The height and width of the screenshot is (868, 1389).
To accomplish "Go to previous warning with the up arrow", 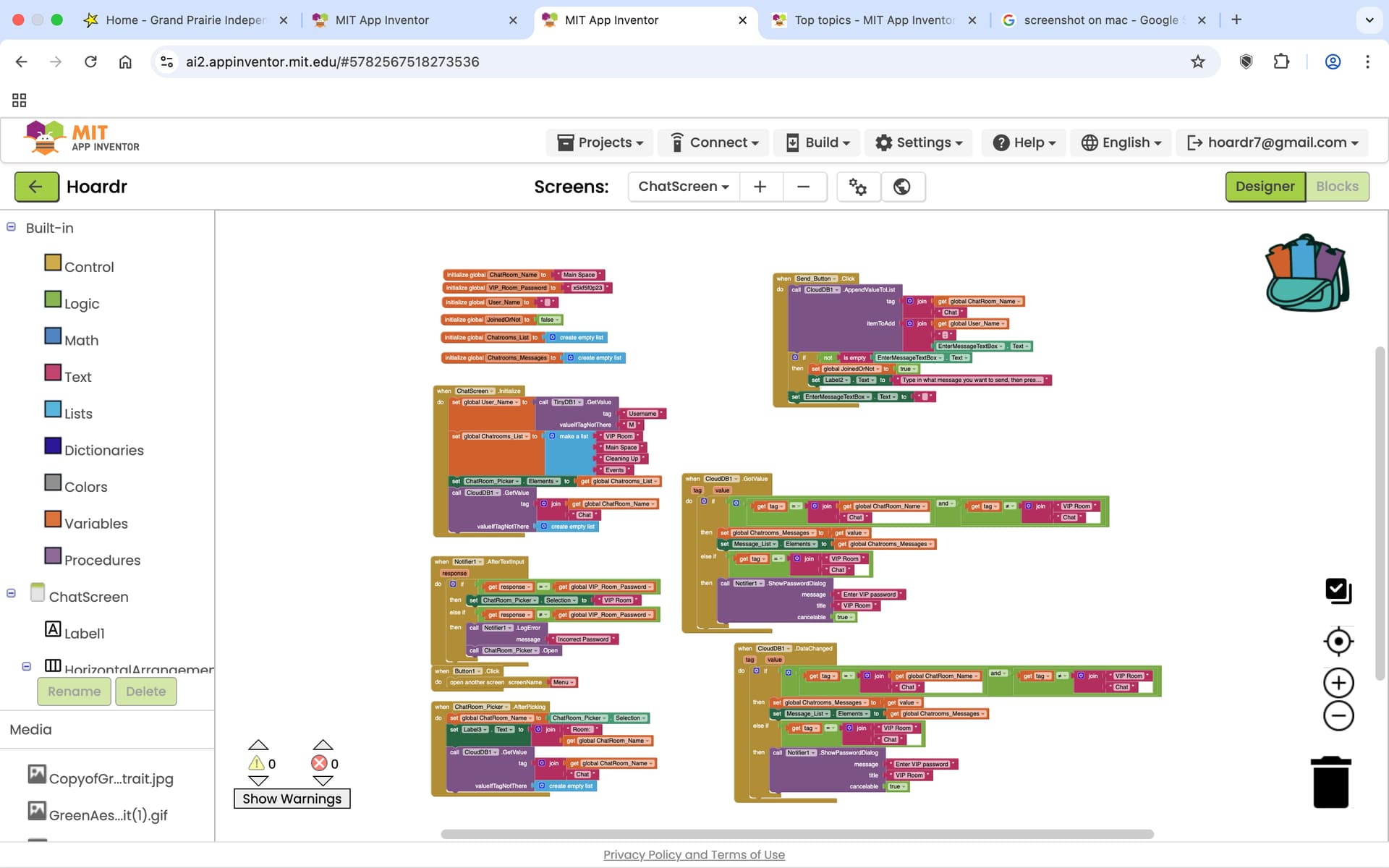I will tap(258, 745).
